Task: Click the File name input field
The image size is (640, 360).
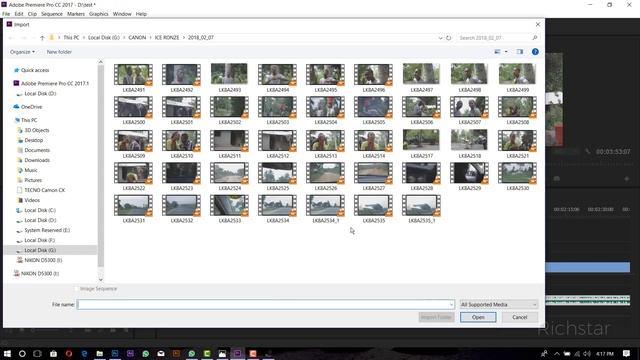Action: (x=266, y=304)
